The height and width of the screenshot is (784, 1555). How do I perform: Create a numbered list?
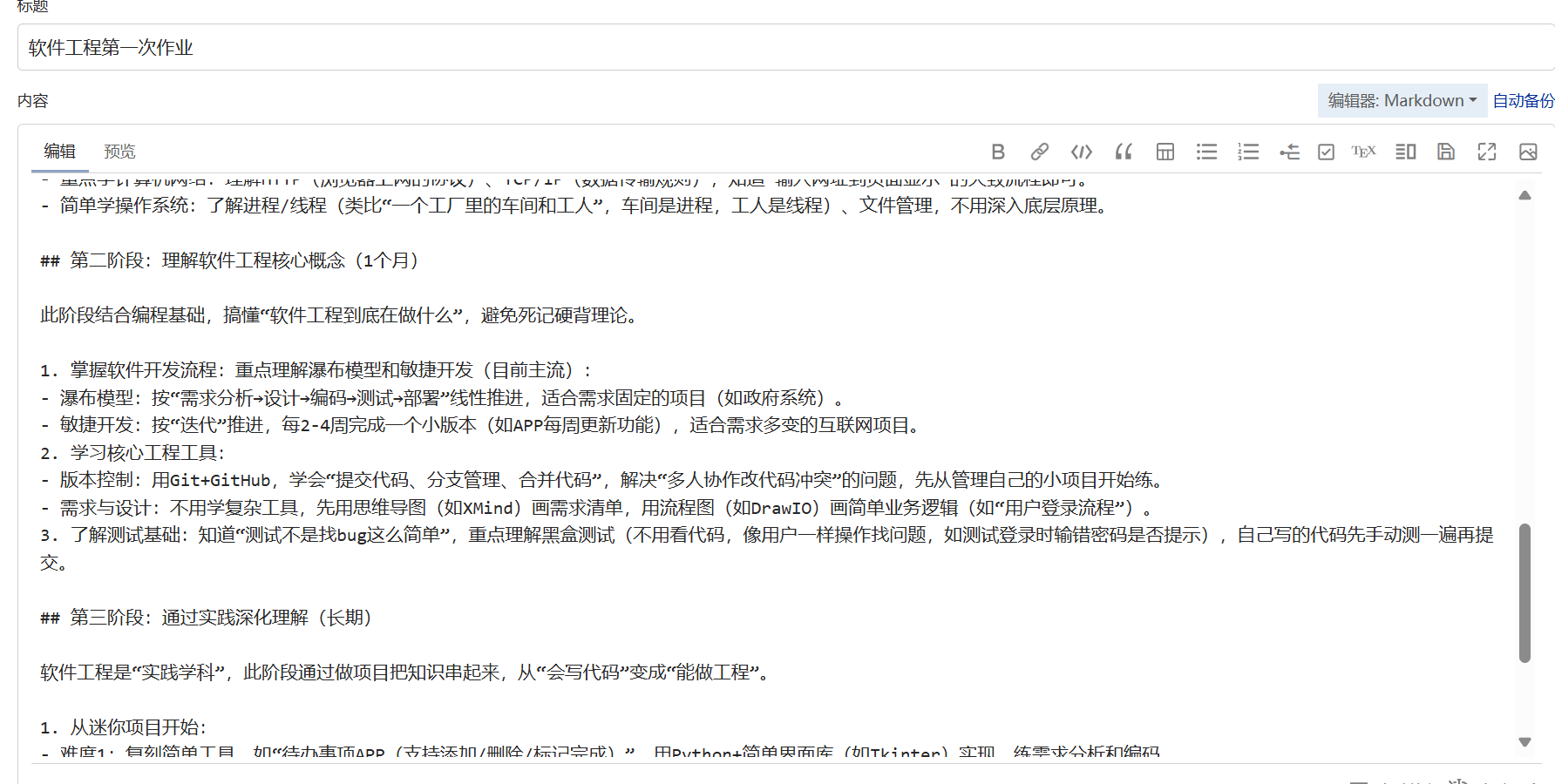pos(1248,152)
